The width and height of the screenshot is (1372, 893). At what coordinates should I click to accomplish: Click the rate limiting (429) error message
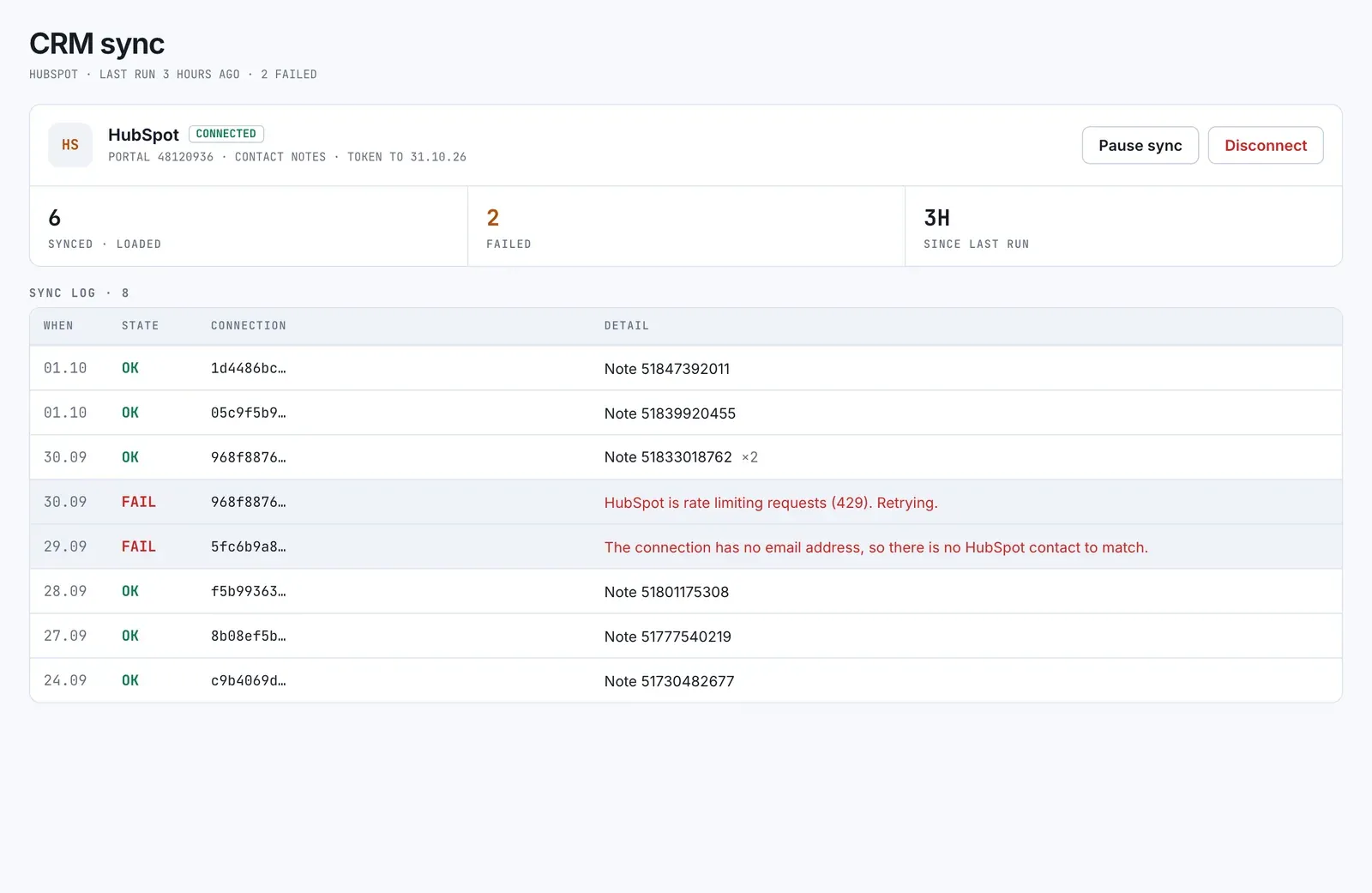[x=771, y=503]
